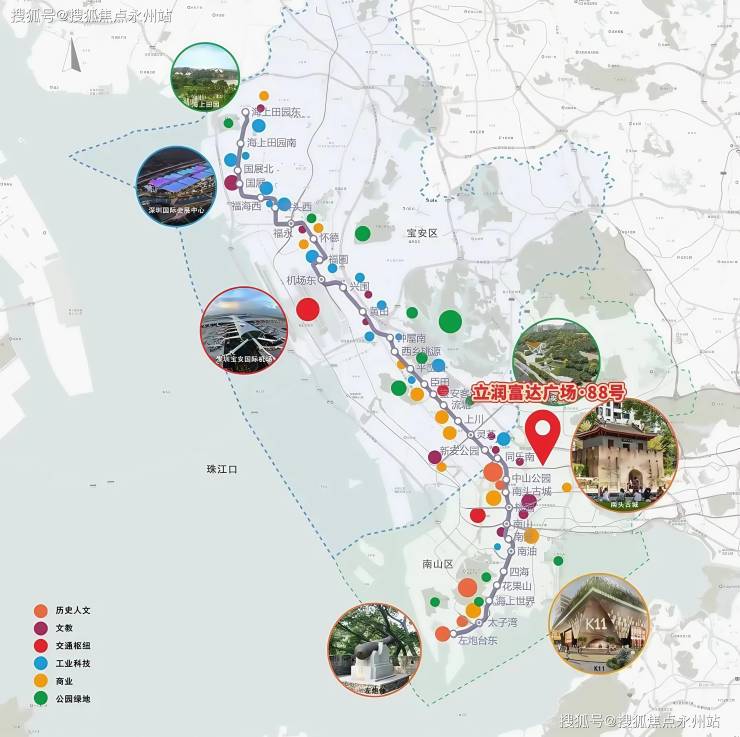Click the 机场东 station marker
Image resolution: width=740 pixels, height=737 pixels.
(322, 280)
